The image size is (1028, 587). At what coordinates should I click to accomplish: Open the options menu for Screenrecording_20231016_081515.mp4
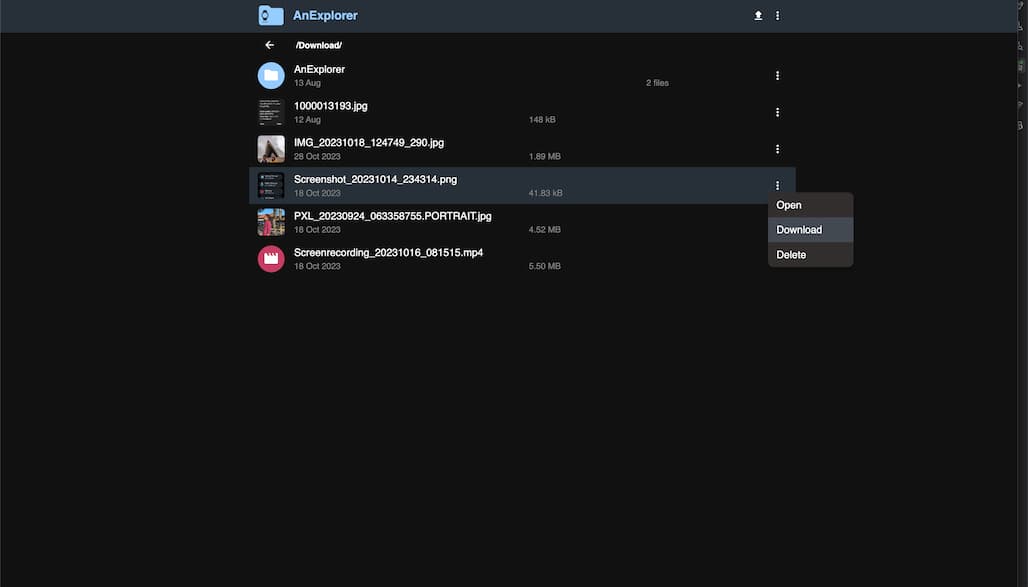[777, 258]
